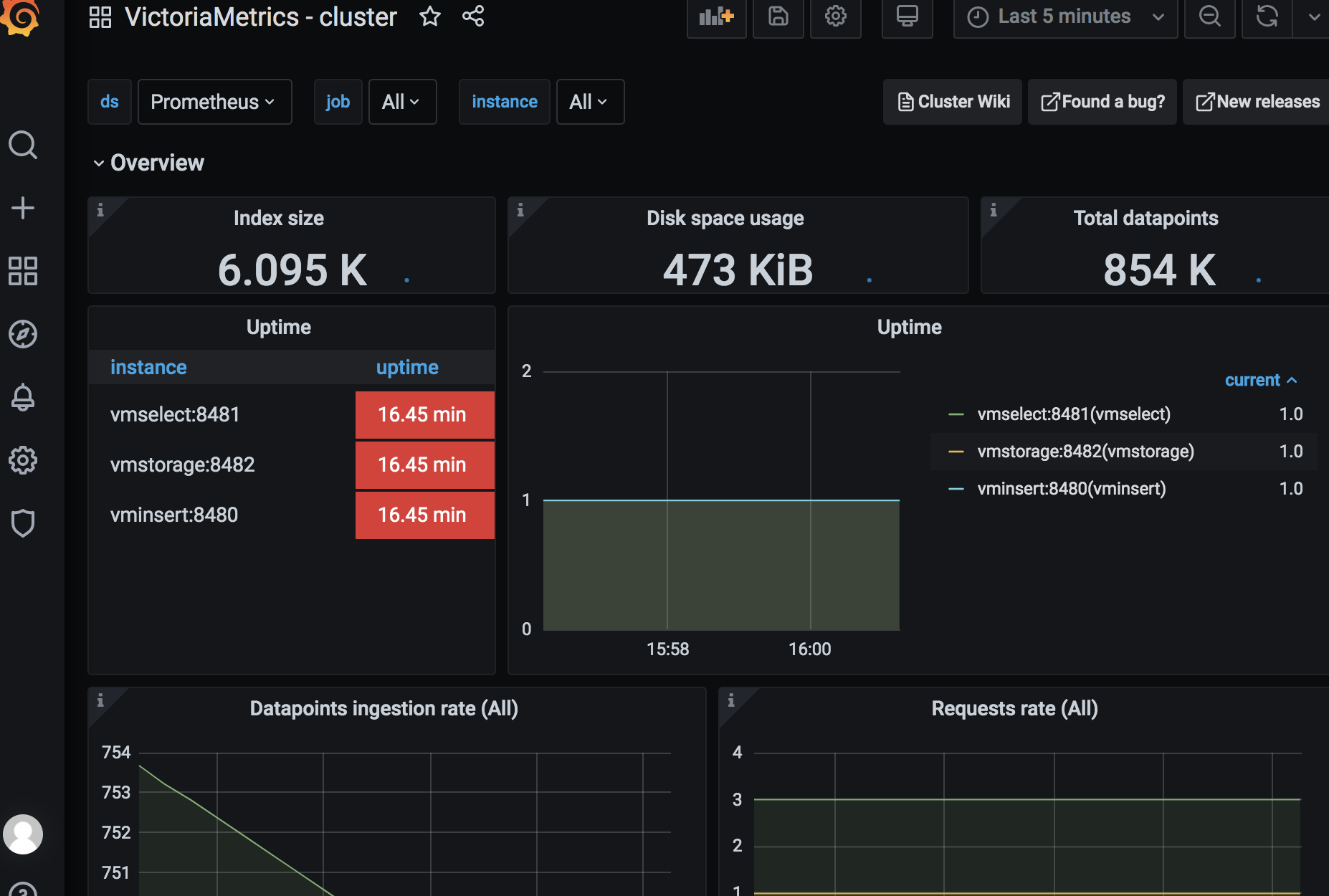
Task: Open the Uptime table panel title menu
Action: (x=279, y=327)
